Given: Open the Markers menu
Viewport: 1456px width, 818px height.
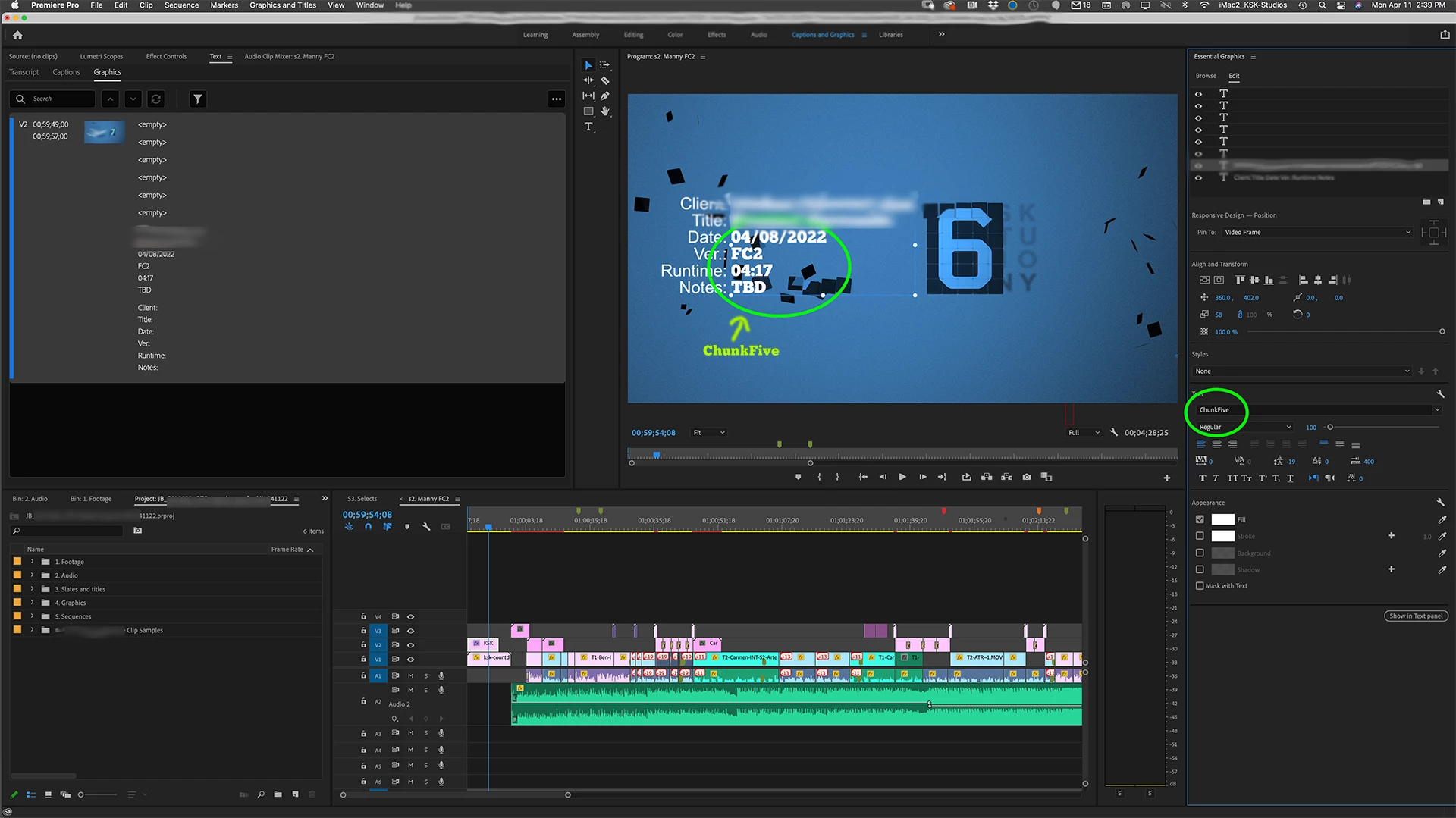Looking at the screenshot, I should point(224,5).
